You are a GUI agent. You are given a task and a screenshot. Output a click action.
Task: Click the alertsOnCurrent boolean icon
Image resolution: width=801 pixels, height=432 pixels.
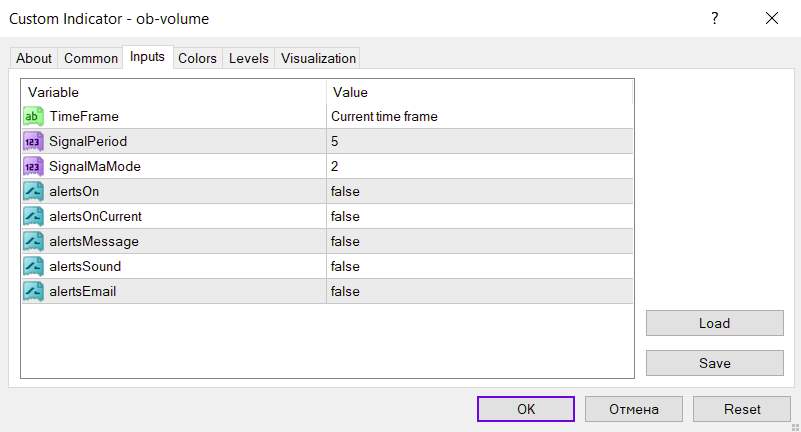(x=33, y=216)
